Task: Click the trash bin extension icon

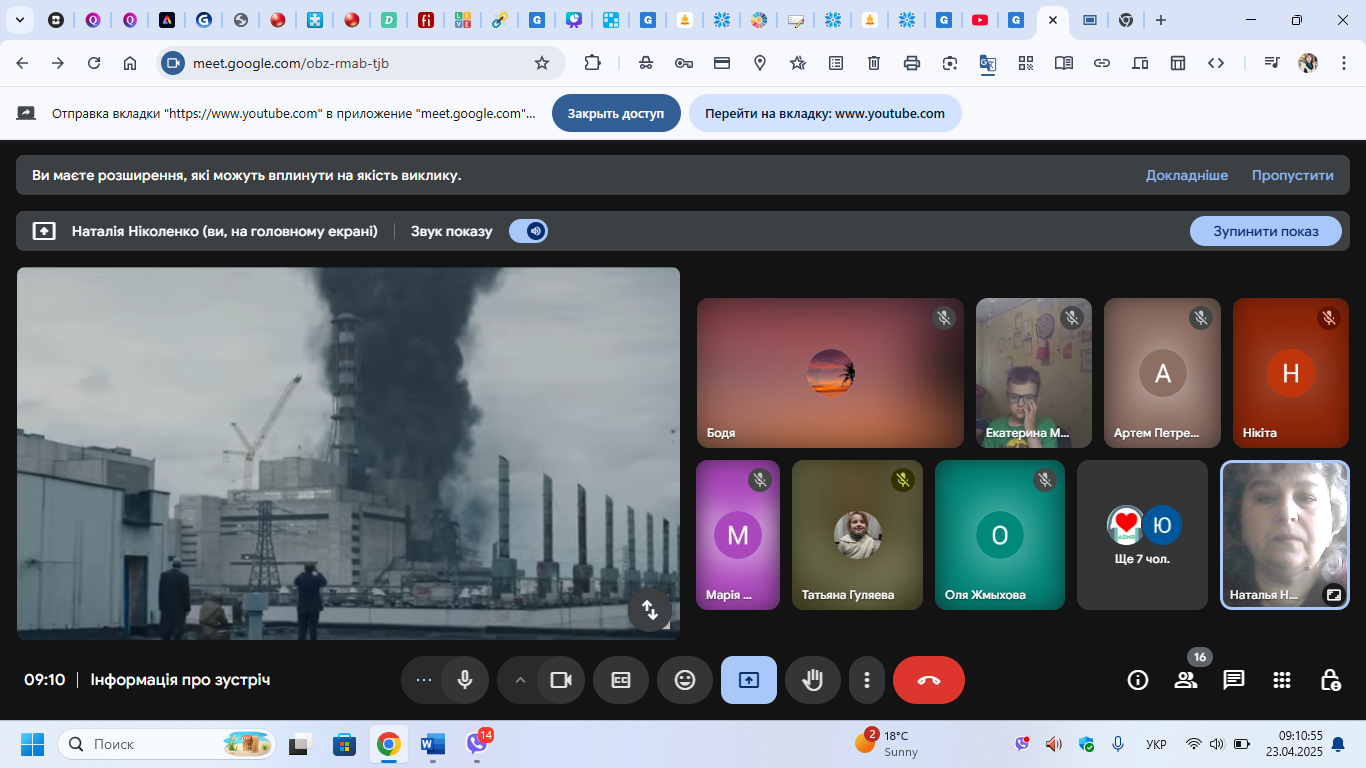Action: (873, 63)
